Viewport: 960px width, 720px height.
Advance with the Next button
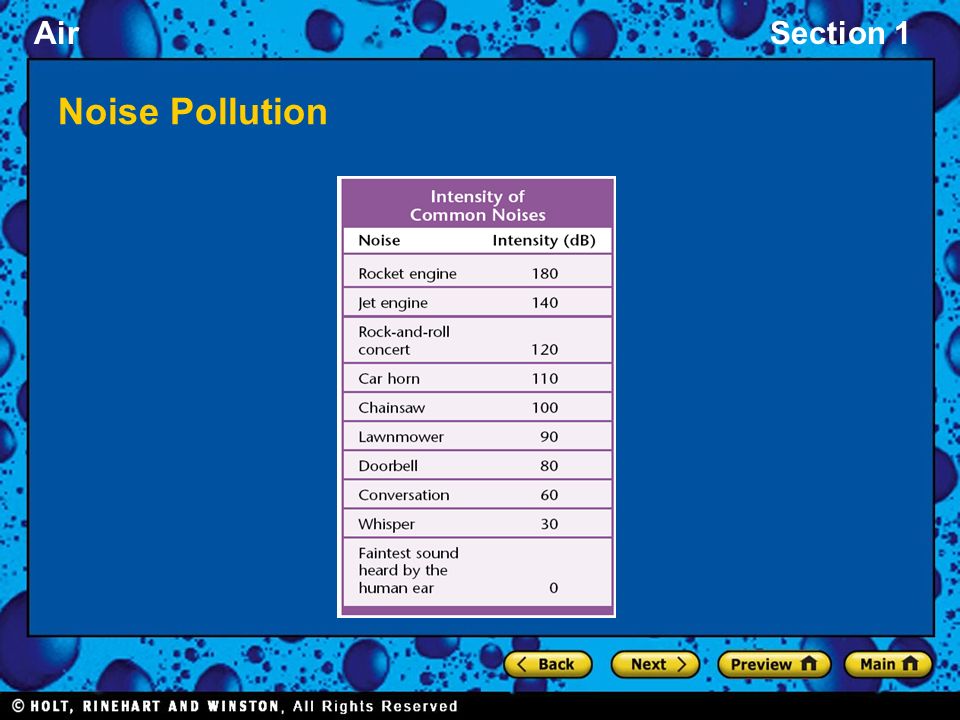click(x=655, y=664)
